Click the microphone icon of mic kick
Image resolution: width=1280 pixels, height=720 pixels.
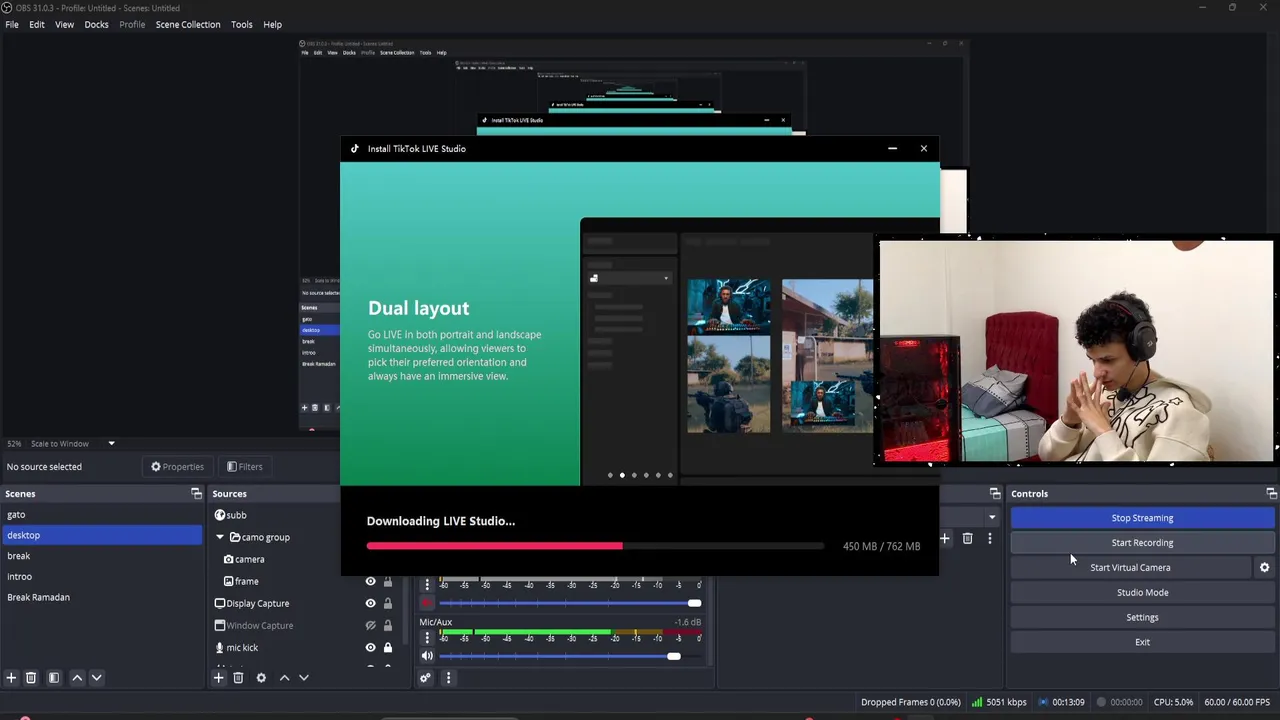click(x=220, y=647)
